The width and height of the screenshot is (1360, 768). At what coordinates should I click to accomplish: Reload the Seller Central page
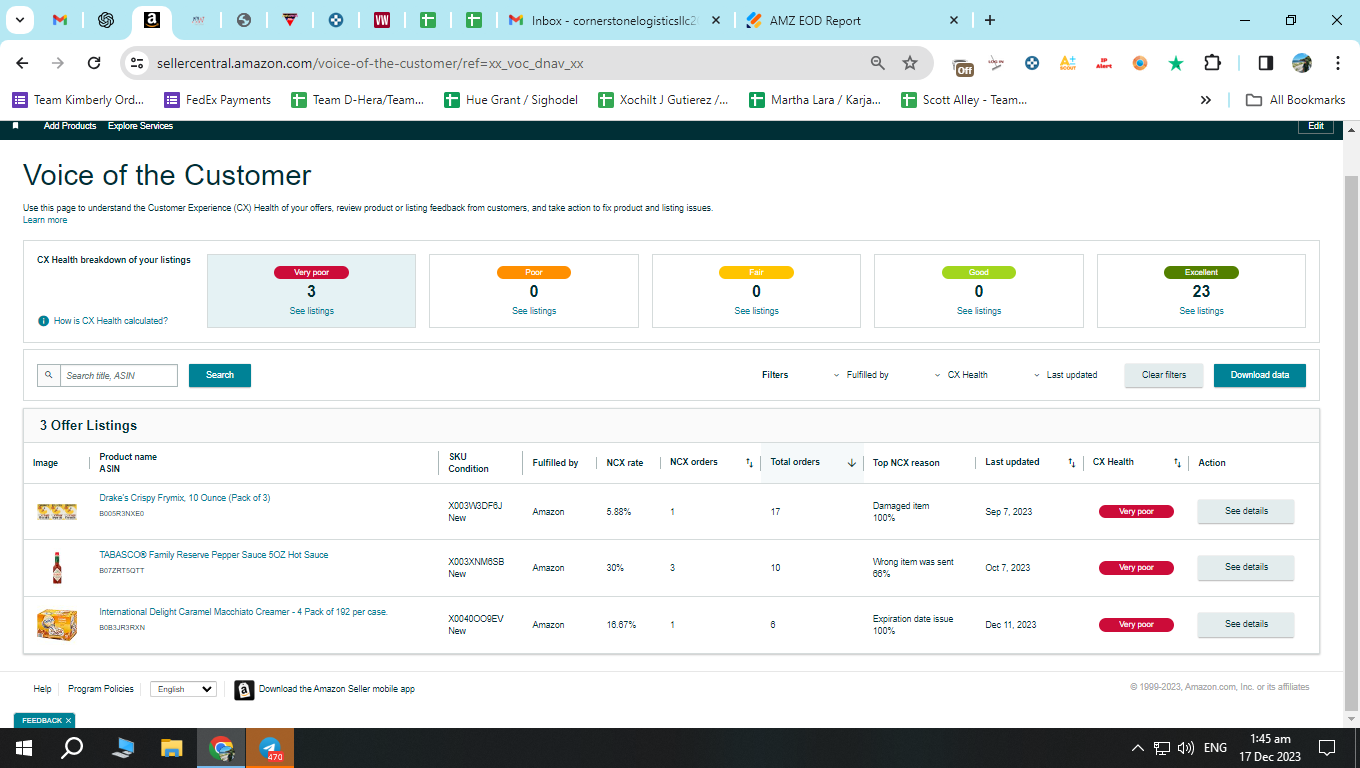click(x=94, y=63)
